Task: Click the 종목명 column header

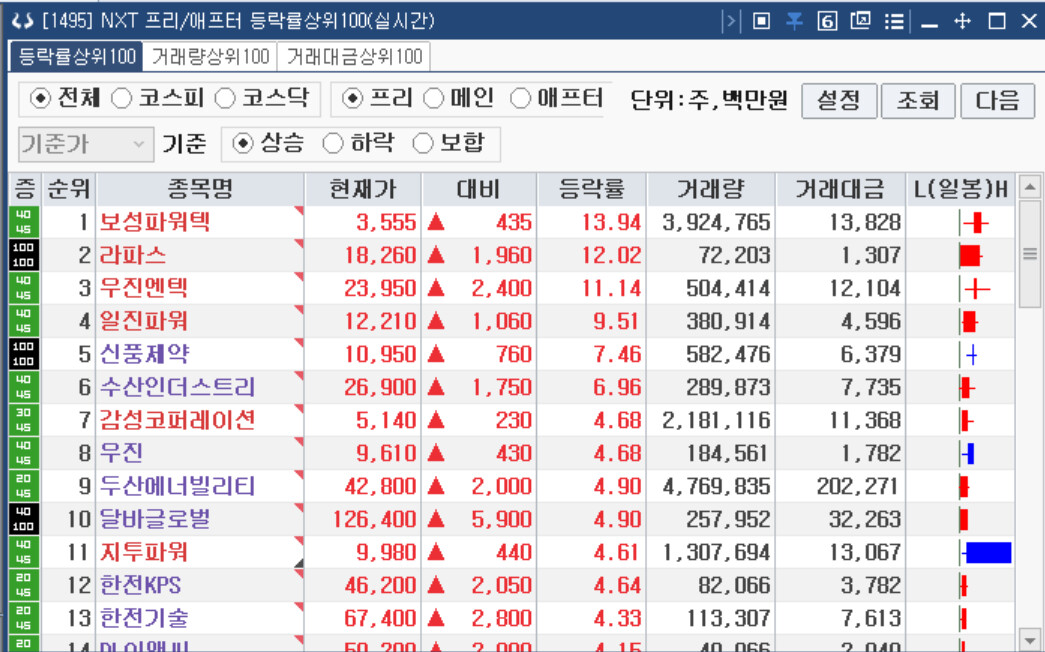Action: [x=200, y=189]
